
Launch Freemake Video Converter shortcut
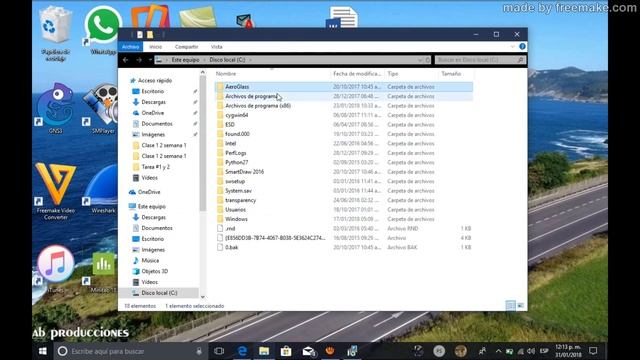click(56, 191)
